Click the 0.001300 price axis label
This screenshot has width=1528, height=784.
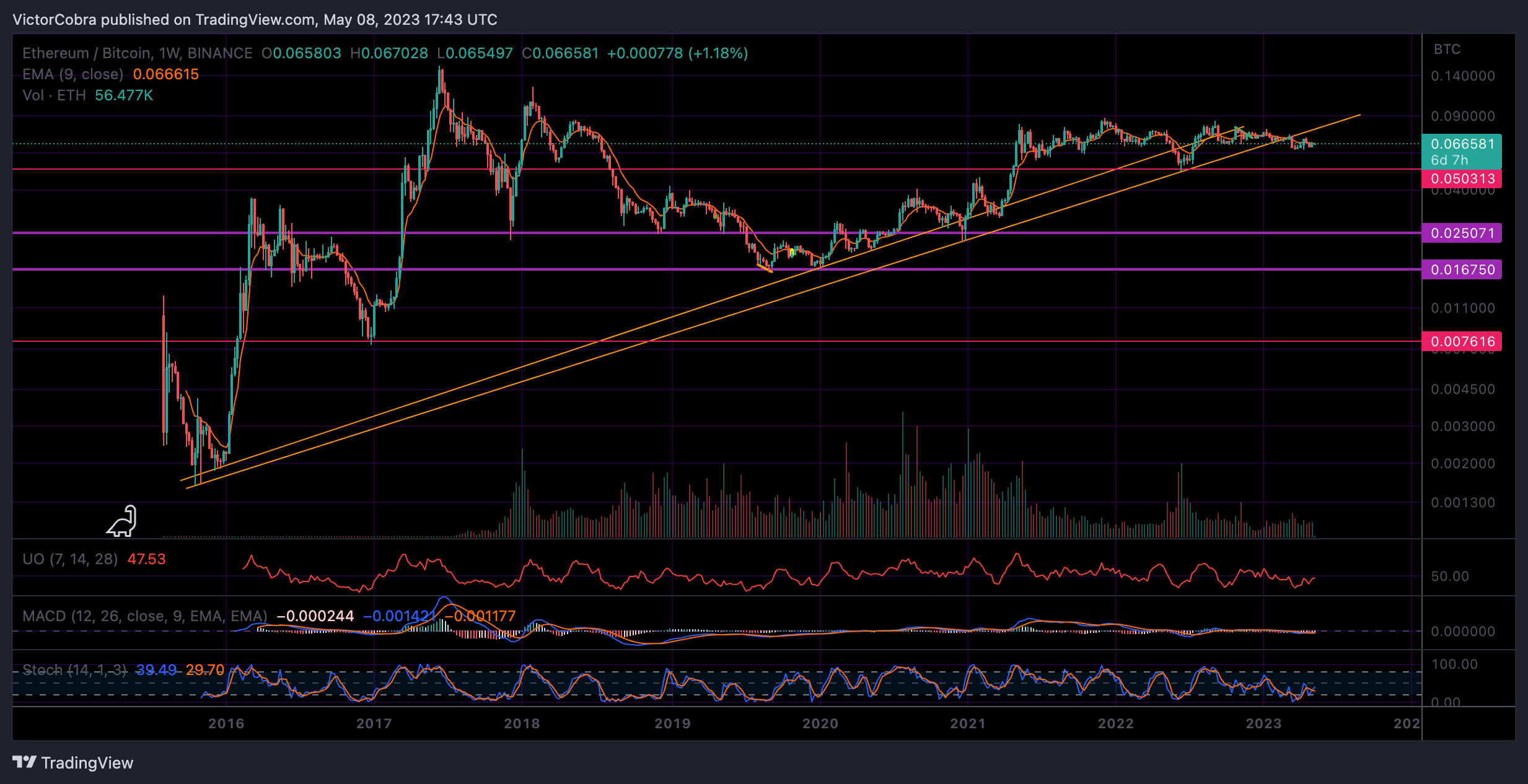(1463, 503)
